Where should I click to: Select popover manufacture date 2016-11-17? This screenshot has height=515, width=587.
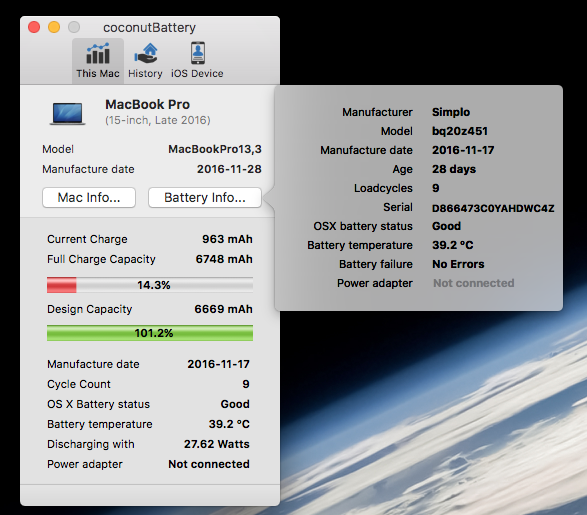tap(463, 150)
